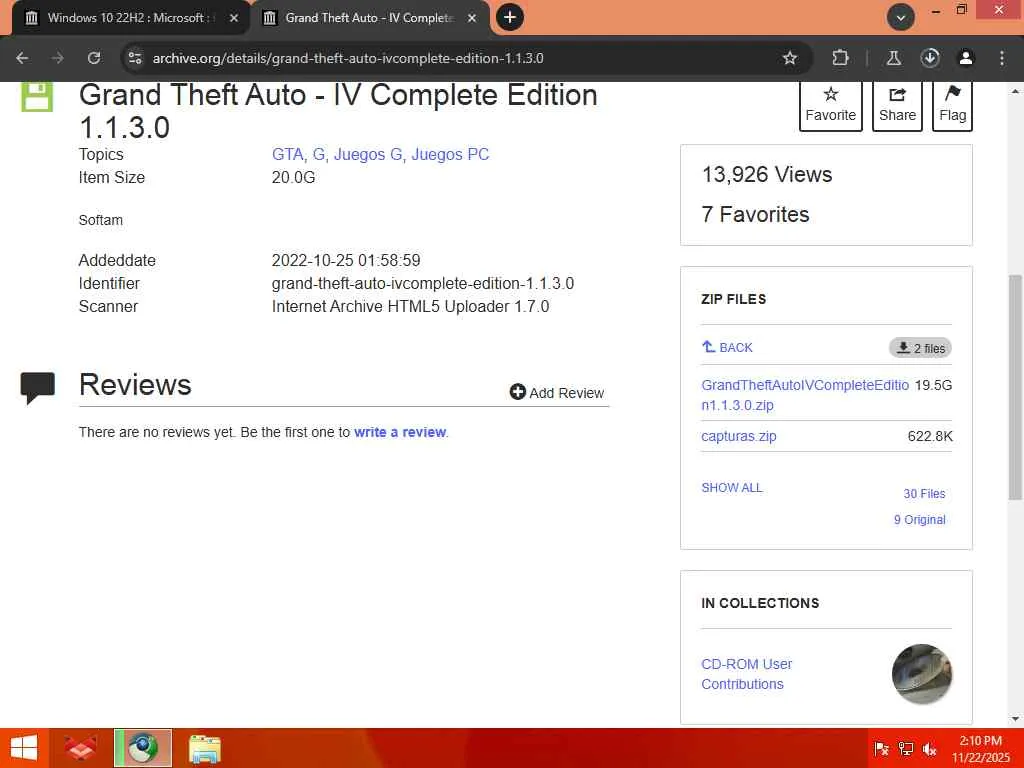Click scrollbar down arrow
The width and height of the screenshot is (1024, 768).
pos(1015,719)
